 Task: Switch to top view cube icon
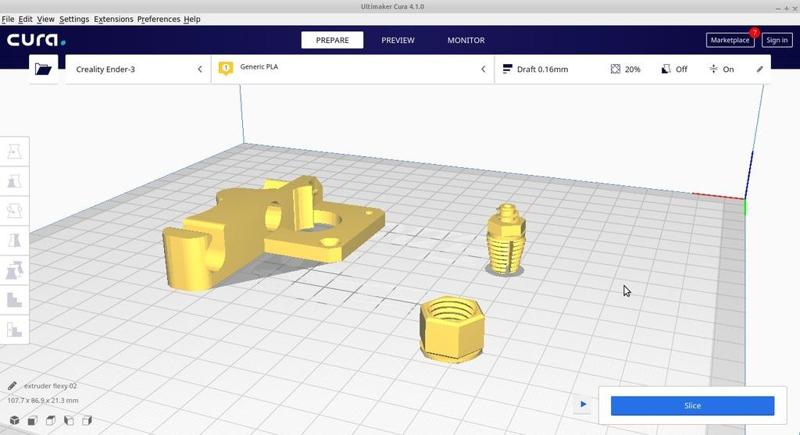pos(51,420)
